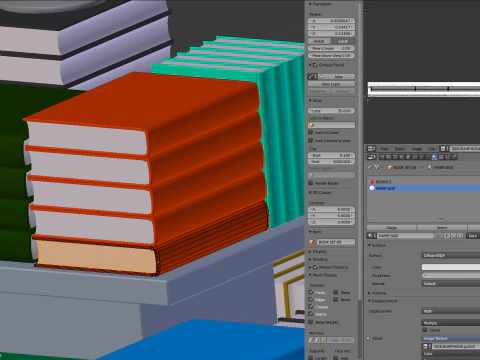Open the View menu in UV editor
Viewport: 480px width, 360px height.
(x=384, y=149)
